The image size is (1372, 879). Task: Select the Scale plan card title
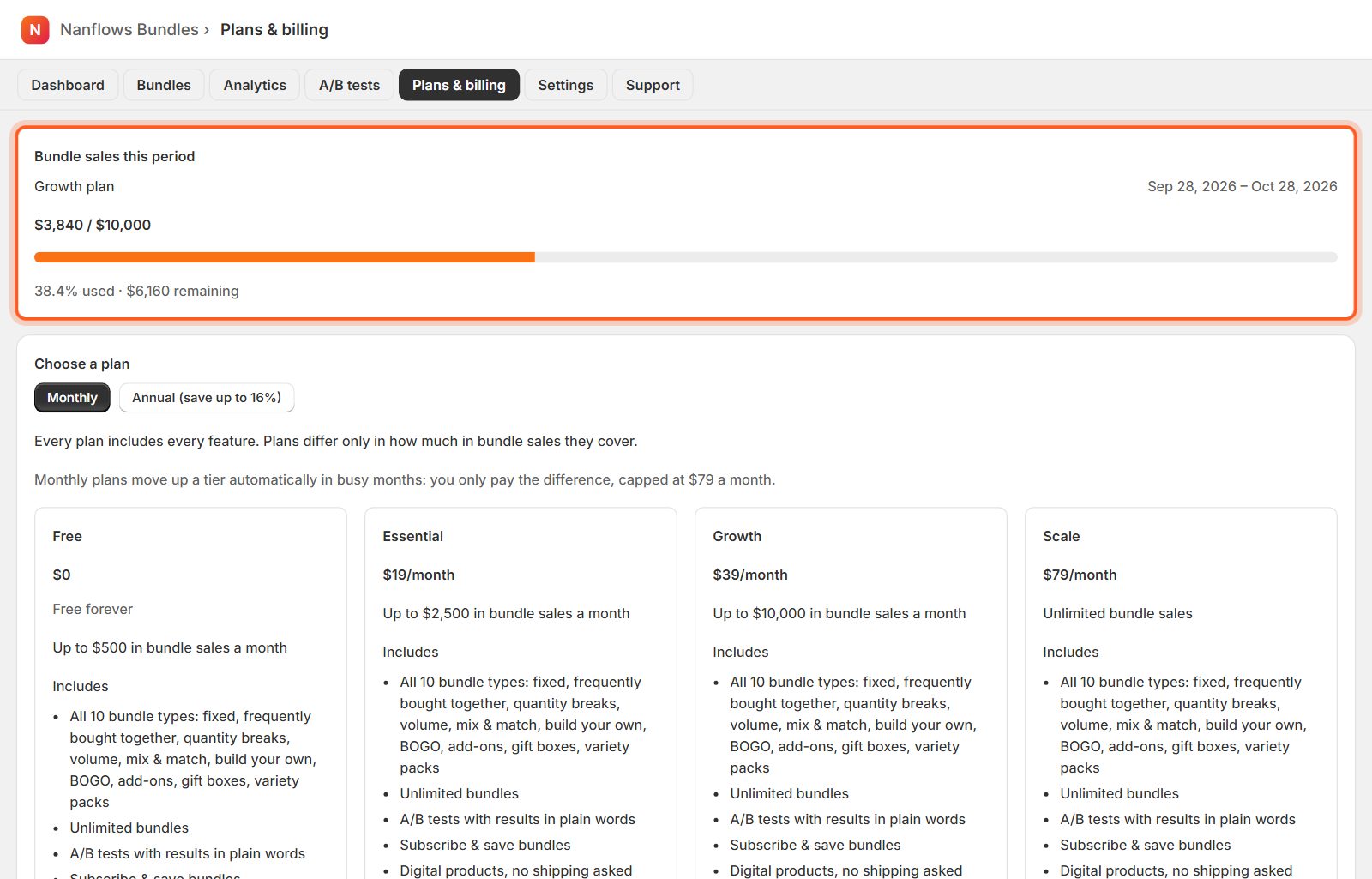tap(1061, 536)
